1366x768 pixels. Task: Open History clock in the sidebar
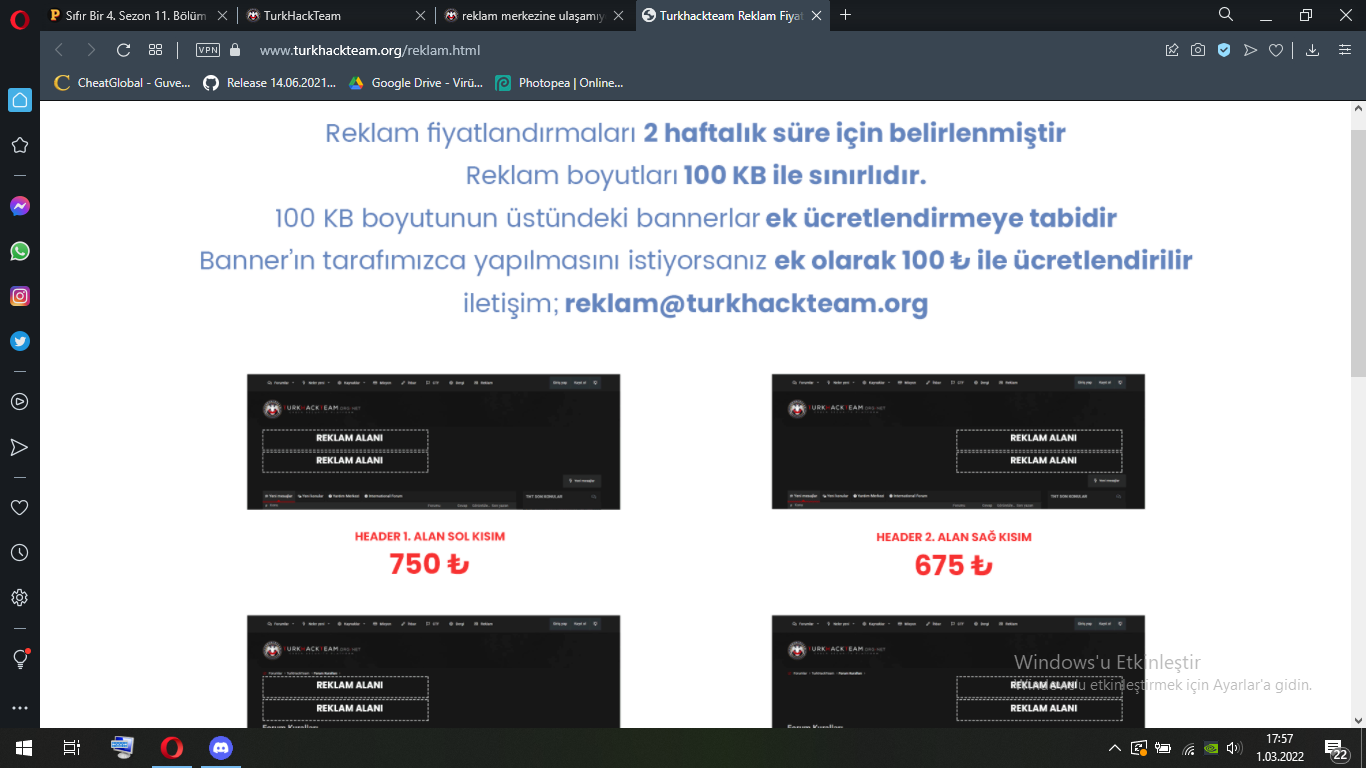click(x=19, y=553)
